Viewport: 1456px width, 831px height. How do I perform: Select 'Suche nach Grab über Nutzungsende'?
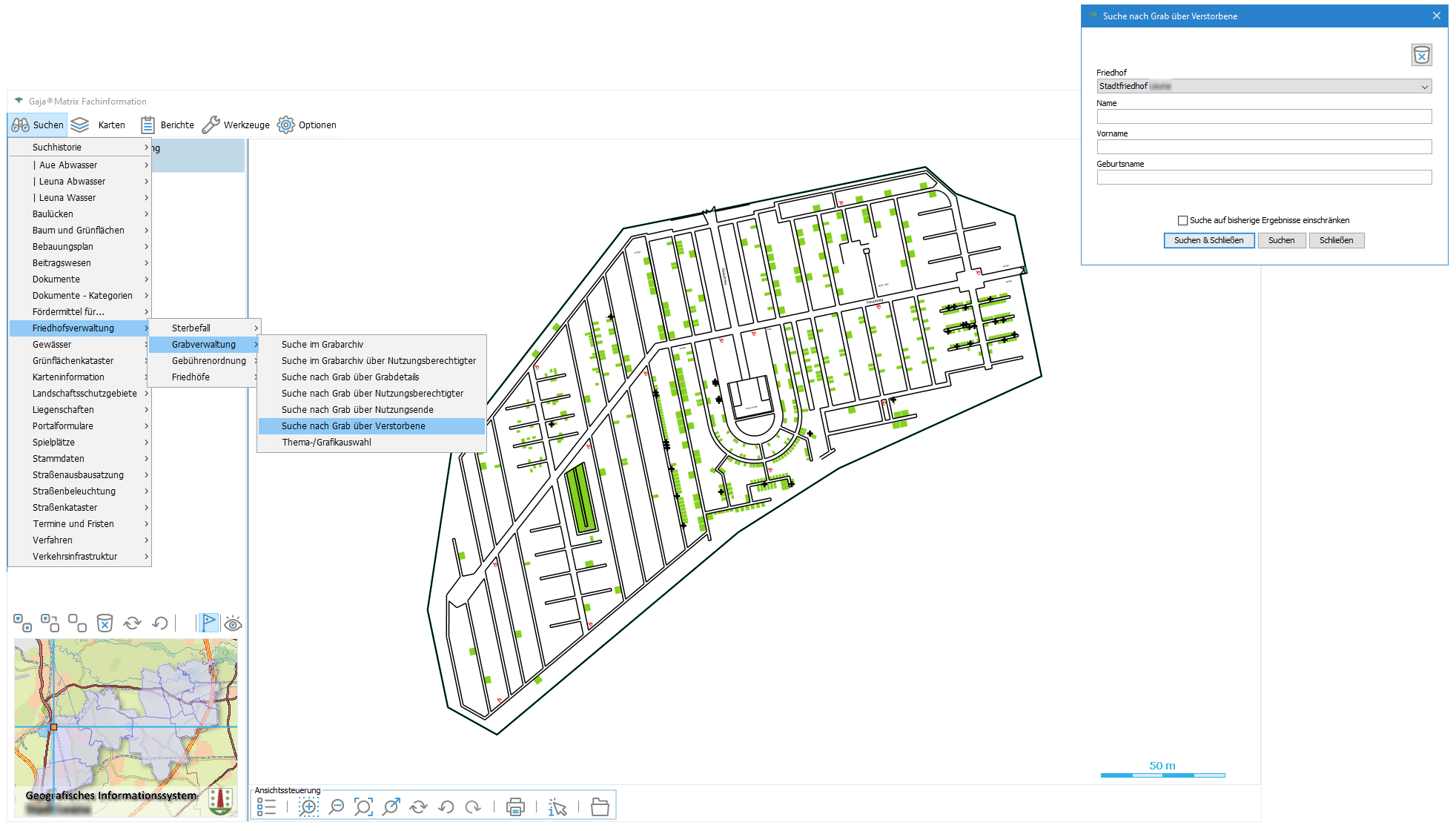pos(357,410)
